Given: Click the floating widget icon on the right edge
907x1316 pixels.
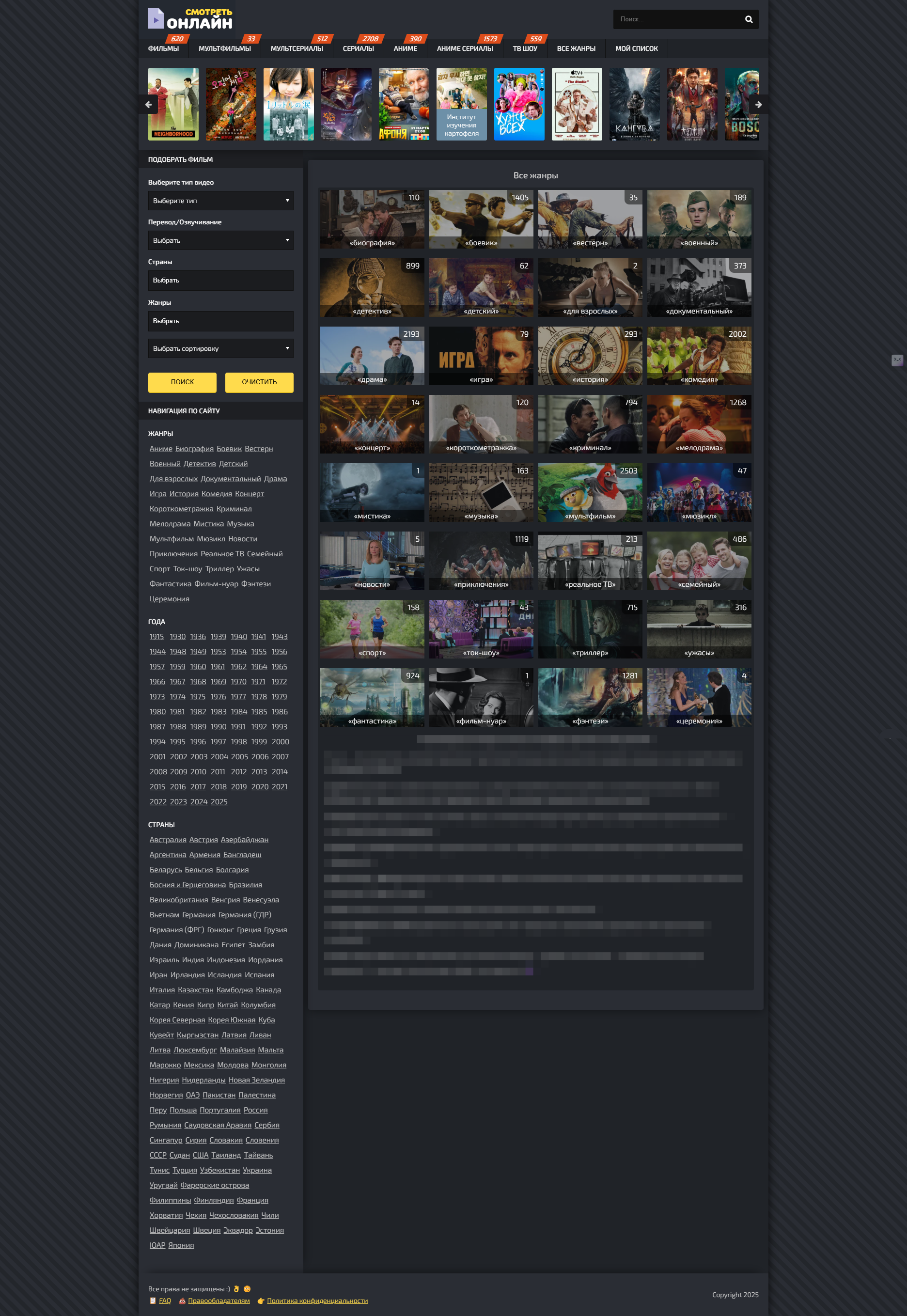Looking at the screenshot, I should pyautogui.click(x=897, y=360).
